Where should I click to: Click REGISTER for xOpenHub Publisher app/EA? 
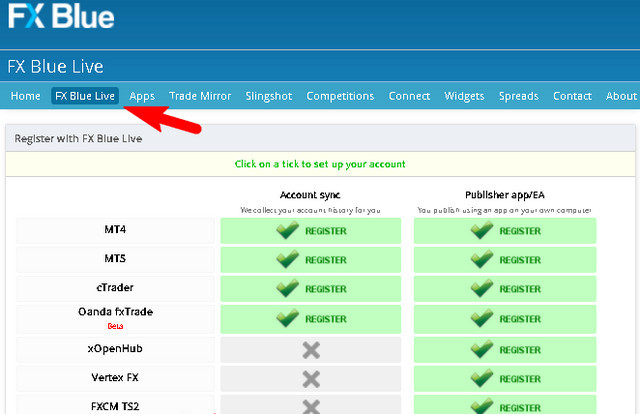coord(520,350)
